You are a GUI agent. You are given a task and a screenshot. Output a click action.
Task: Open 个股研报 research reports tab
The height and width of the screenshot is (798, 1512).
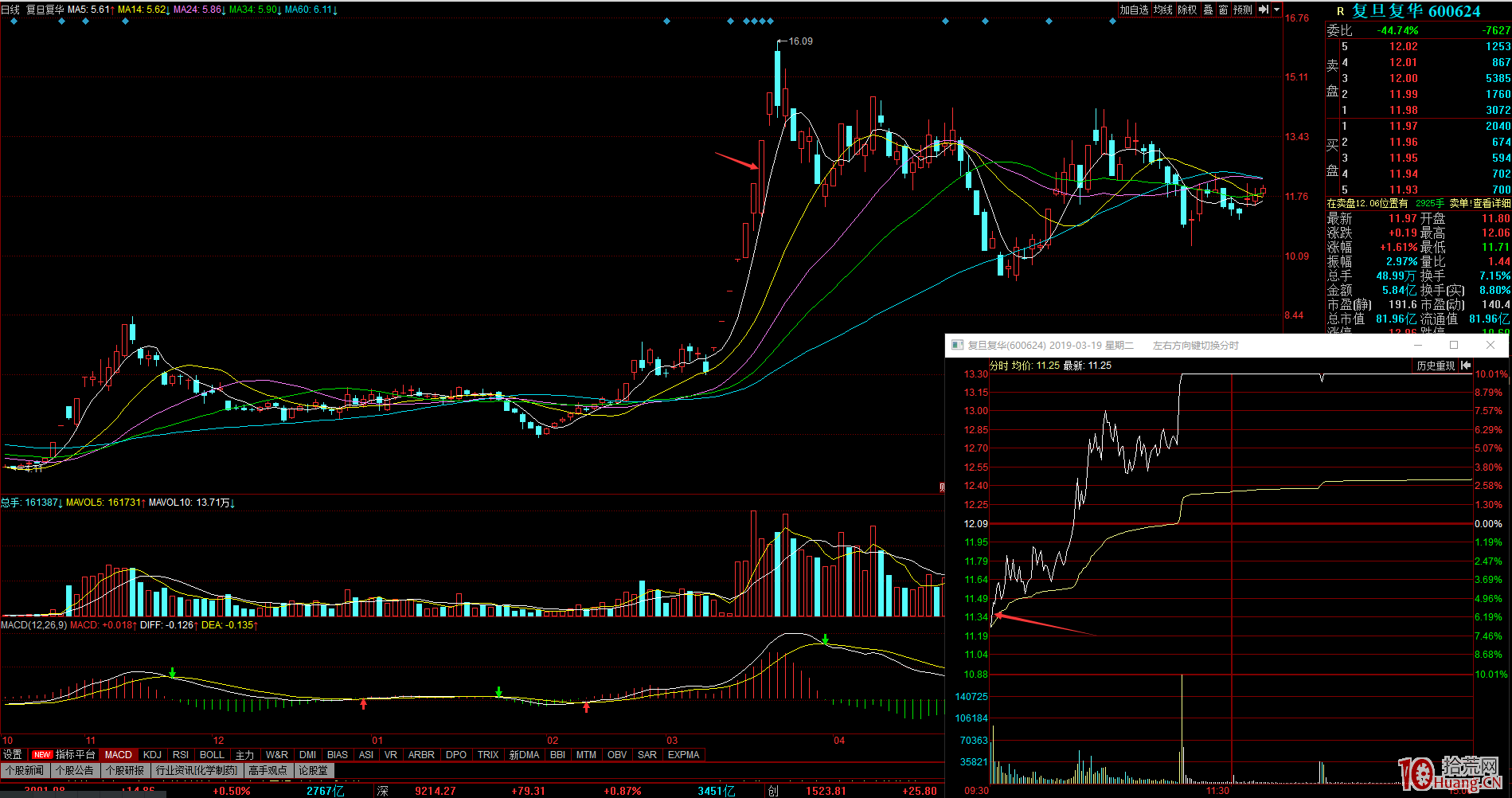(125, 770)
